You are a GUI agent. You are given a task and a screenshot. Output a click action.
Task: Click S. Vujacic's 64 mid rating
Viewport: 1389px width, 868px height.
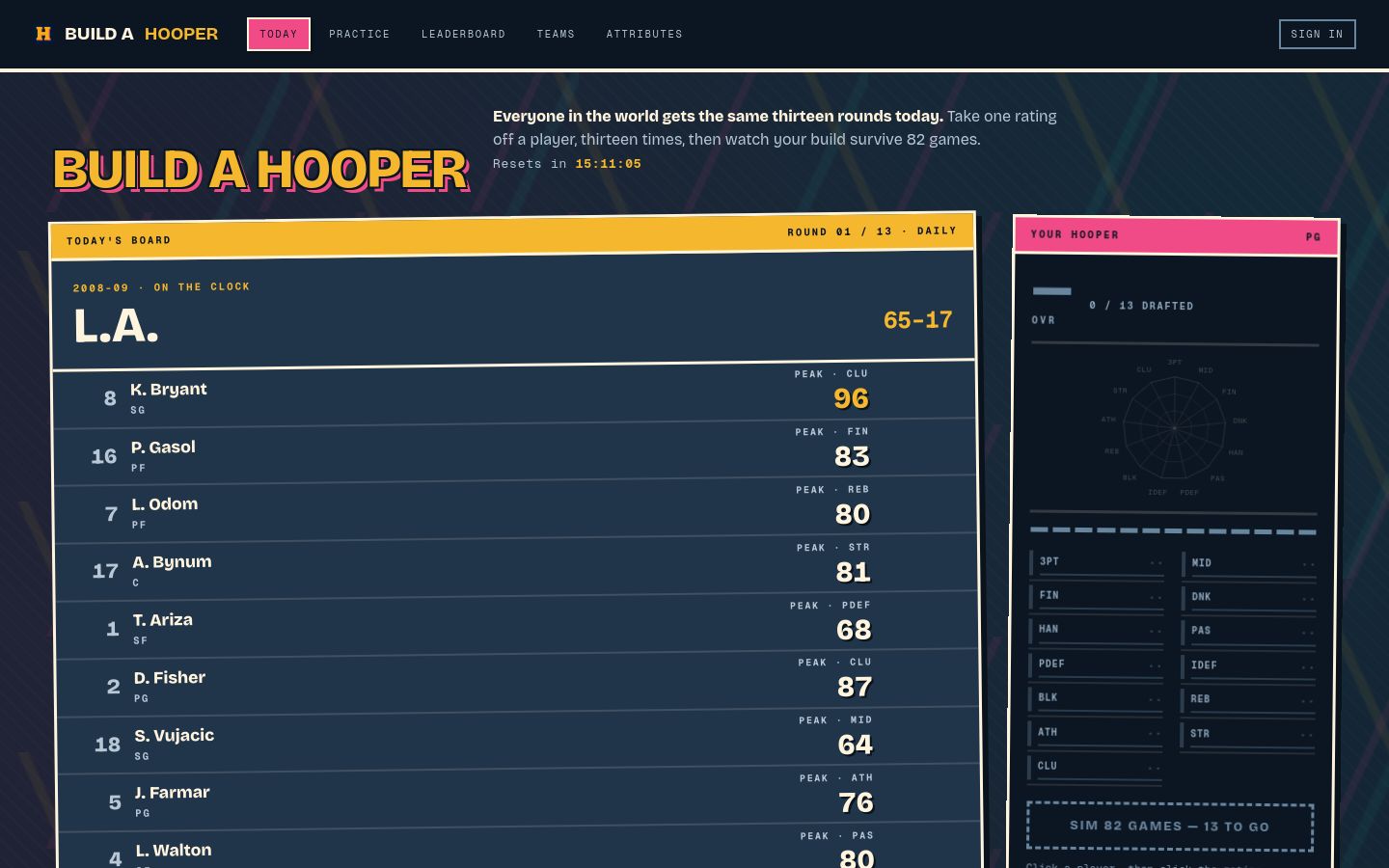pos(856,745)
